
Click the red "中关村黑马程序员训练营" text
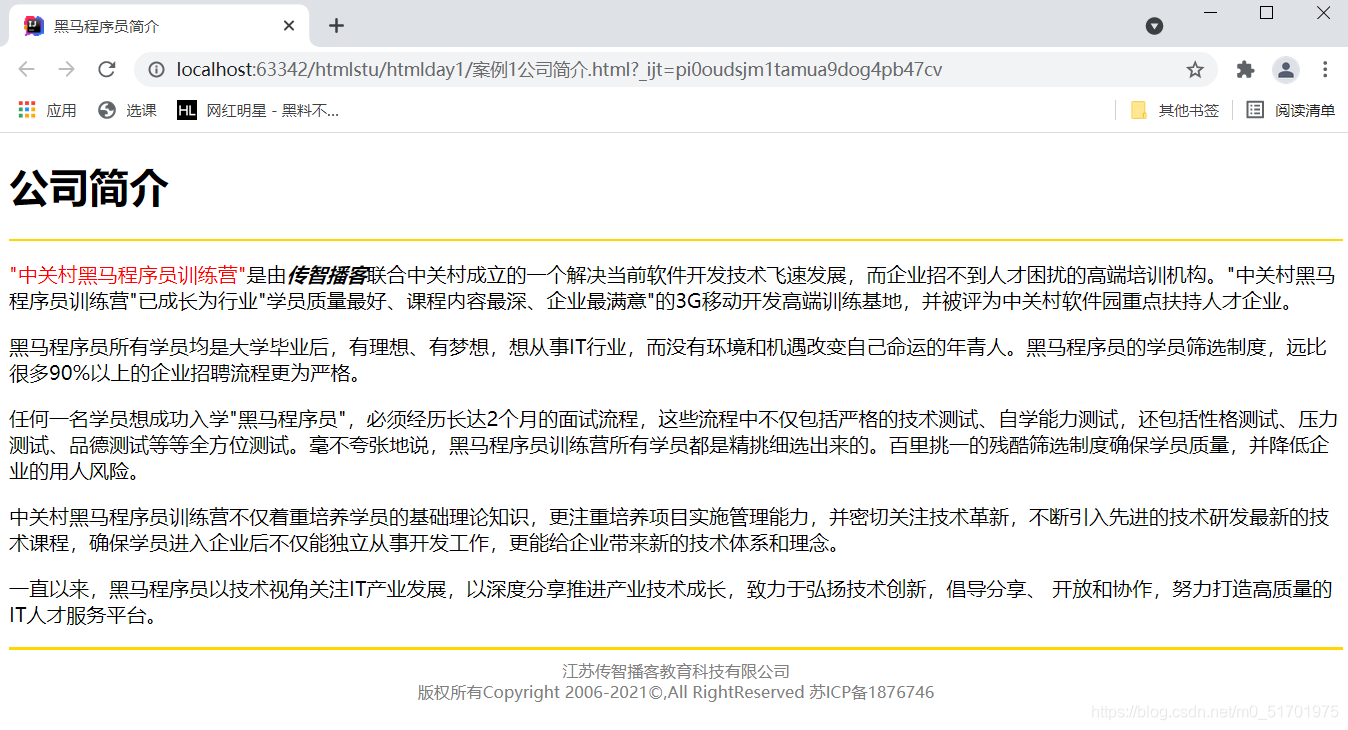click(128, 275)
